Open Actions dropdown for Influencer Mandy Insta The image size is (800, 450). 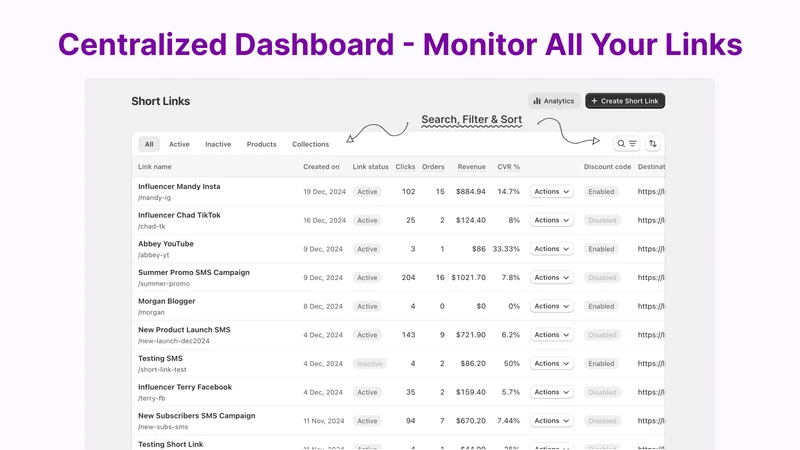(552, 191)
